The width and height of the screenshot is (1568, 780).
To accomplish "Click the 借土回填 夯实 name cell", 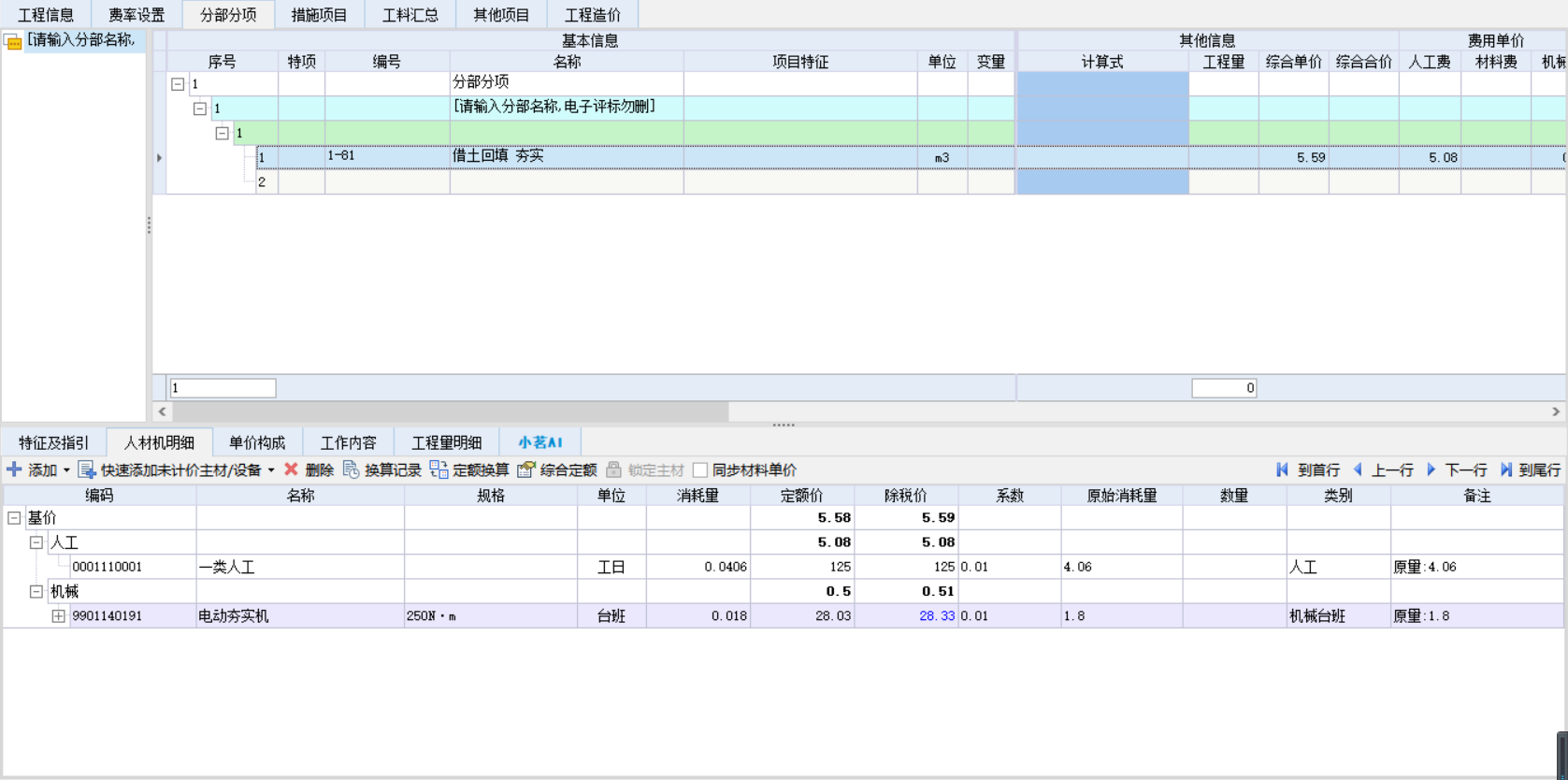I will (567, 157).
